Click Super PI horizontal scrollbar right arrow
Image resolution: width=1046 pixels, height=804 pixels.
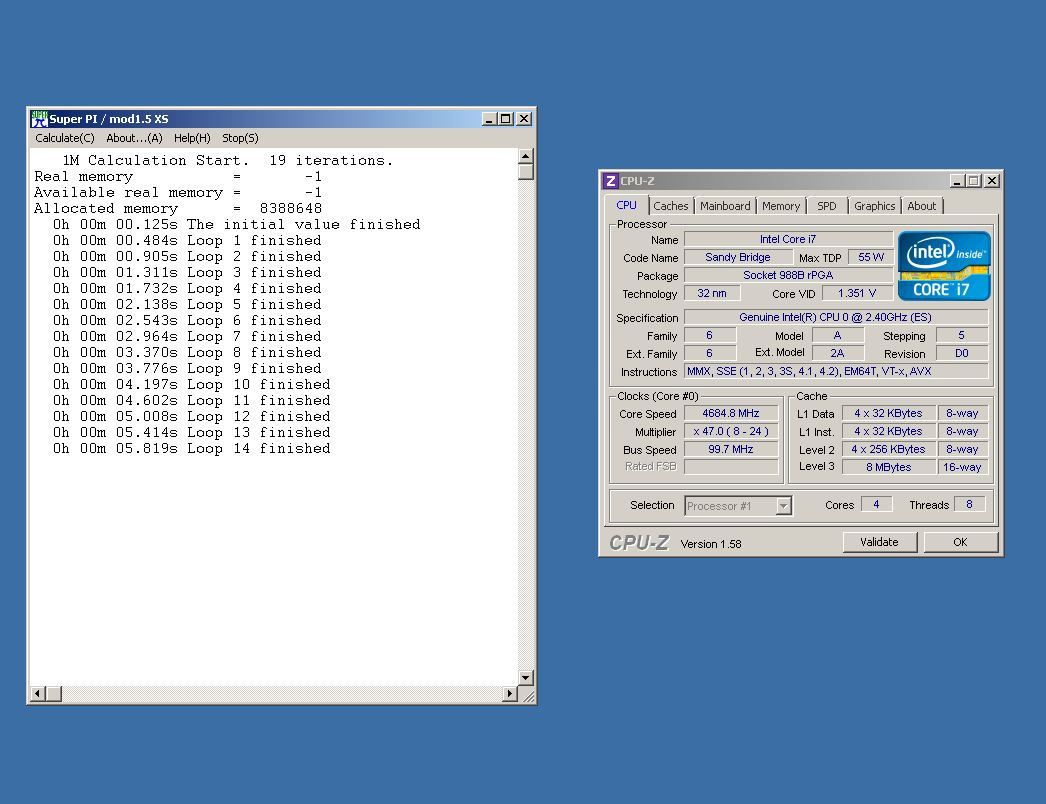tap(510, 694)
